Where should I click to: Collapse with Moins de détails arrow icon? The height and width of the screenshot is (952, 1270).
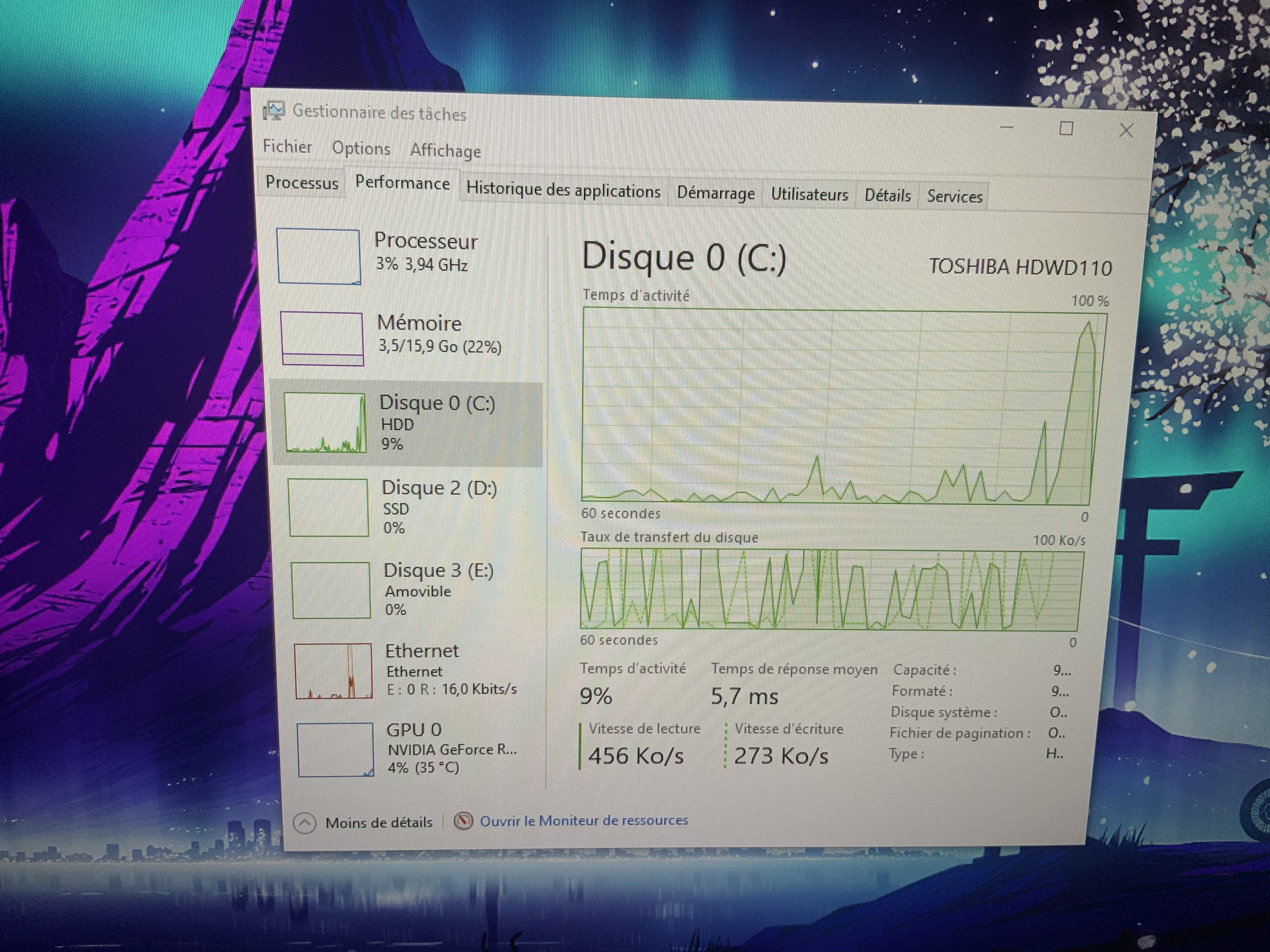point(304,824)
